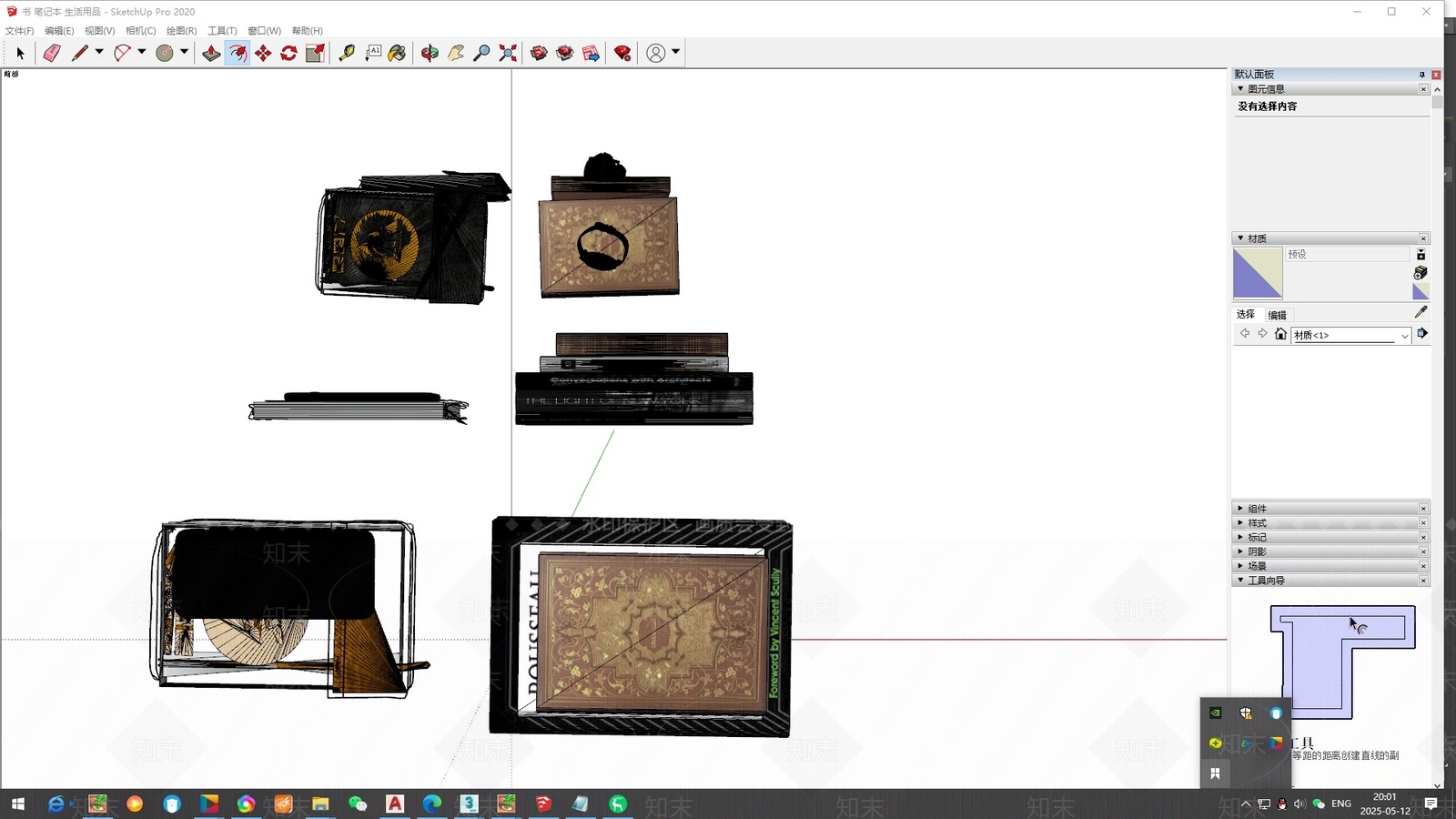Expand the 标记 tags panel
The image size is (1456, 819).
[1240, 537]
